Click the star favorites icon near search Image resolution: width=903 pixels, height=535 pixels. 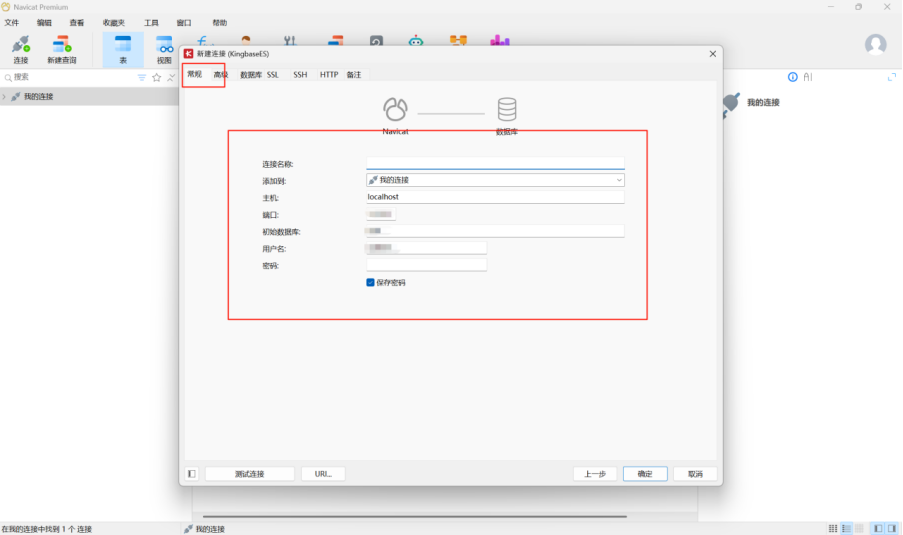(x=156, y=77)
